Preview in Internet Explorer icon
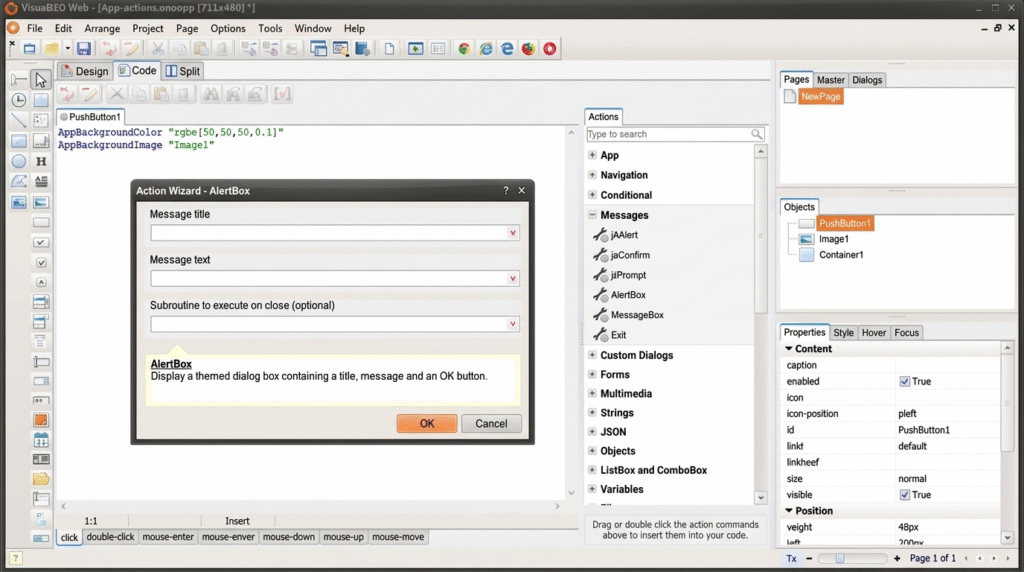The height and width of the screenshot is (572, 1024). pos(486,48)
